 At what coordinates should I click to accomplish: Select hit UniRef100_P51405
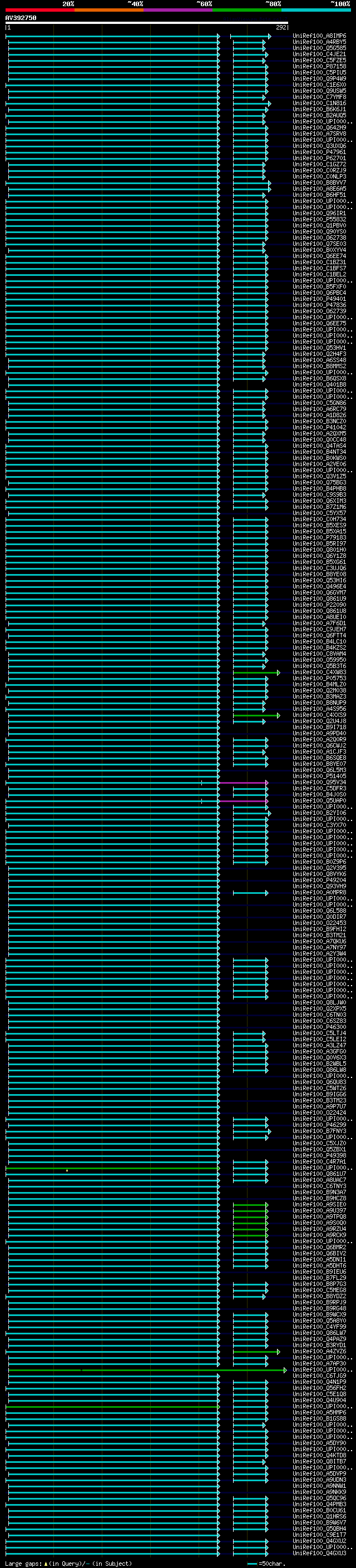319,776
